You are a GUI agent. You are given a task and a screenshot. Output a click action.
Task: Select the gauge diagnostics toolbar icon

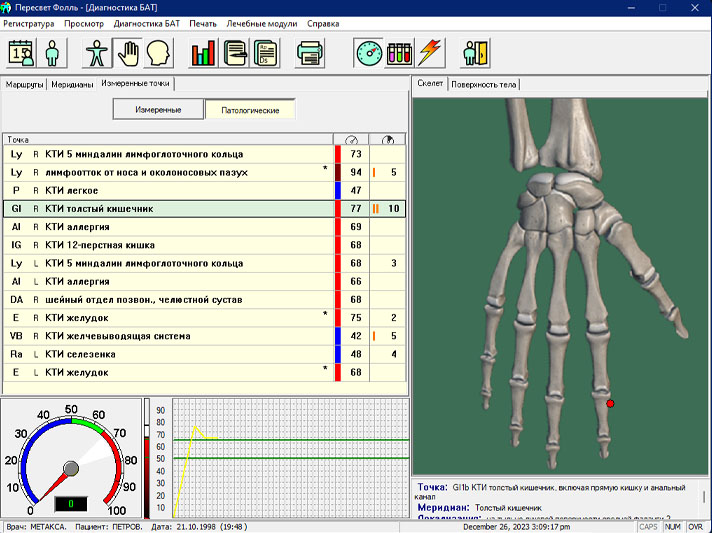click(x=369, y=51)
